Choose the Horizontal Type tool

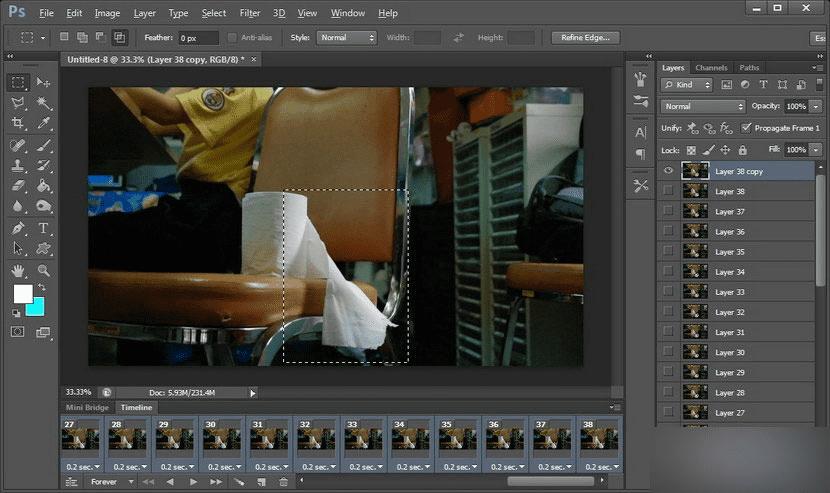click(43, 228)
